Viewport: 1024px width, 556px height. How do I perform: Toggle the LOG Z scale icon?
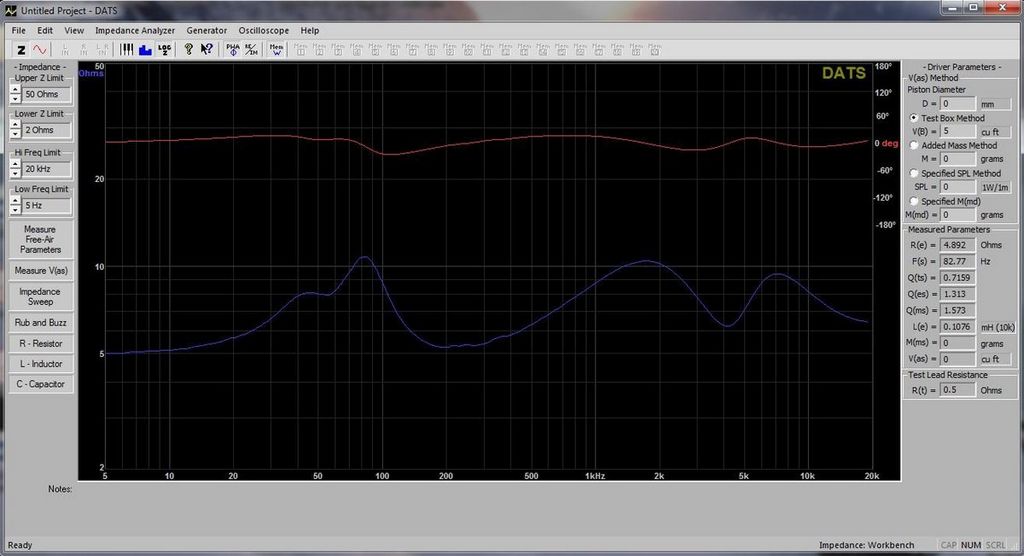click(x=164, y=50)
